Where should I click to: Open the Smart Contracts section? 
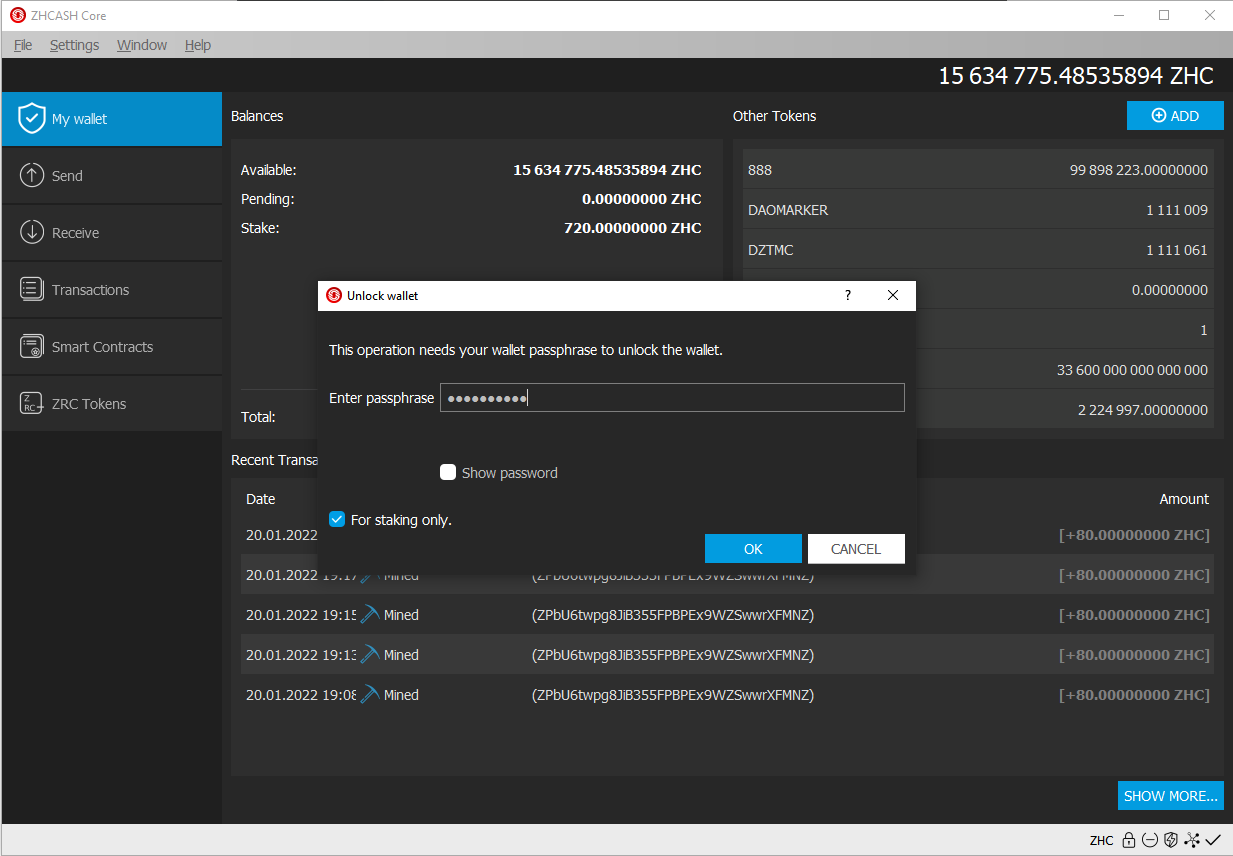point(111,347)
